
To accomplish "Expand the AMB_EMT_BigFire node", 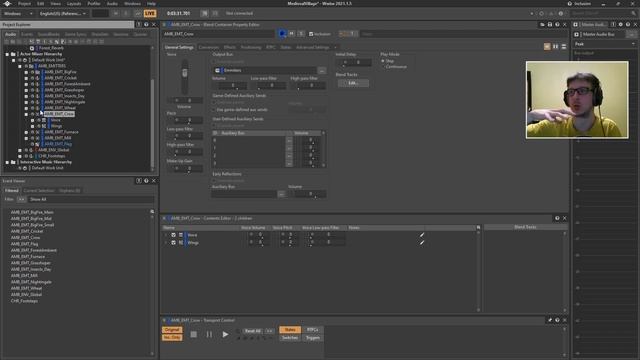I will click(26, 72).
